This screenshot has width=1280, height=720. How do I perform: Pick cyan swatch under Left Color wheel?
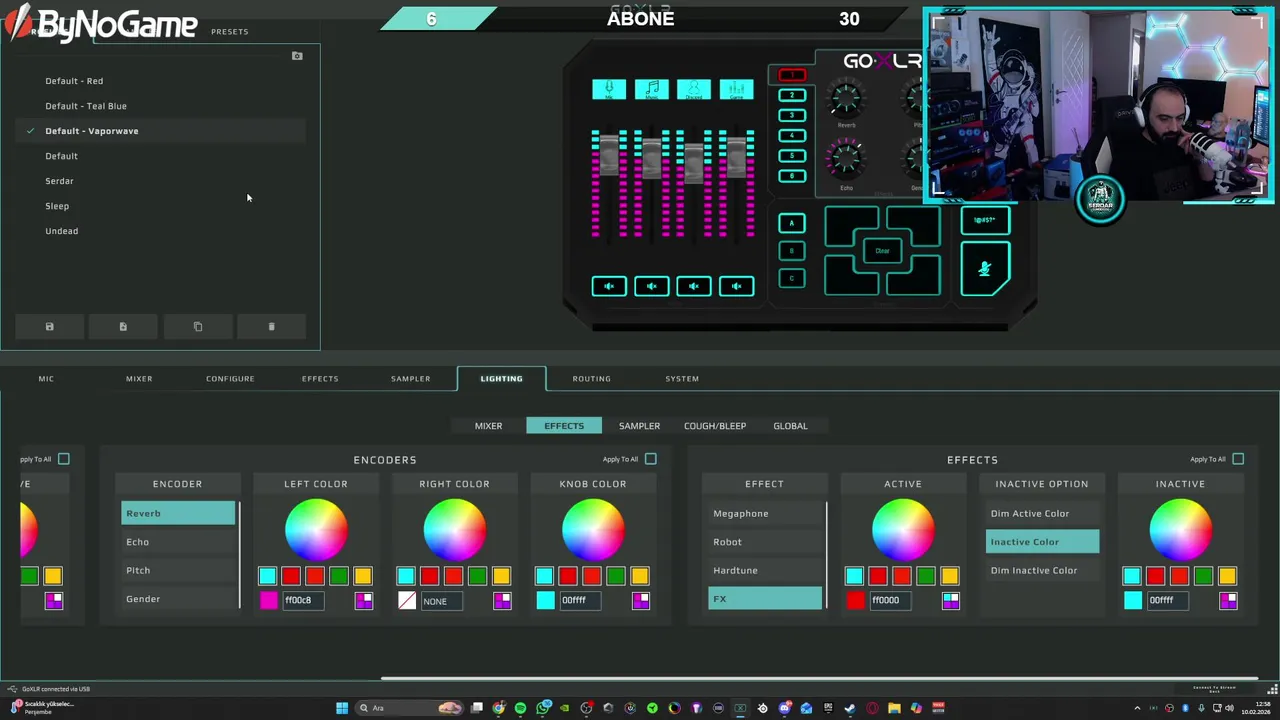pos(267,576)
